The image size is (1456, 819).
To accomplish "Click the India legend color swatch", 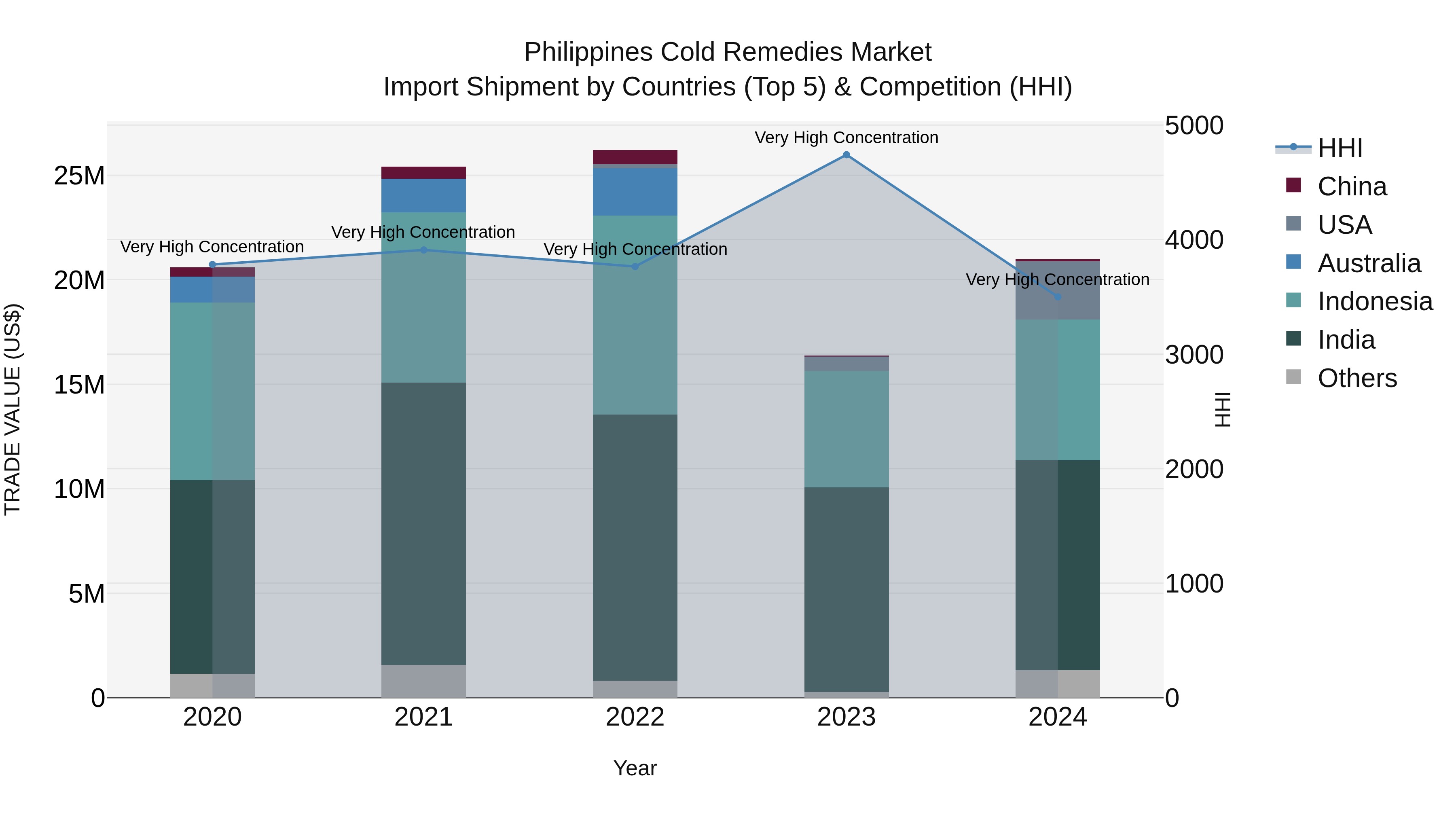I will click(1293, 339).
